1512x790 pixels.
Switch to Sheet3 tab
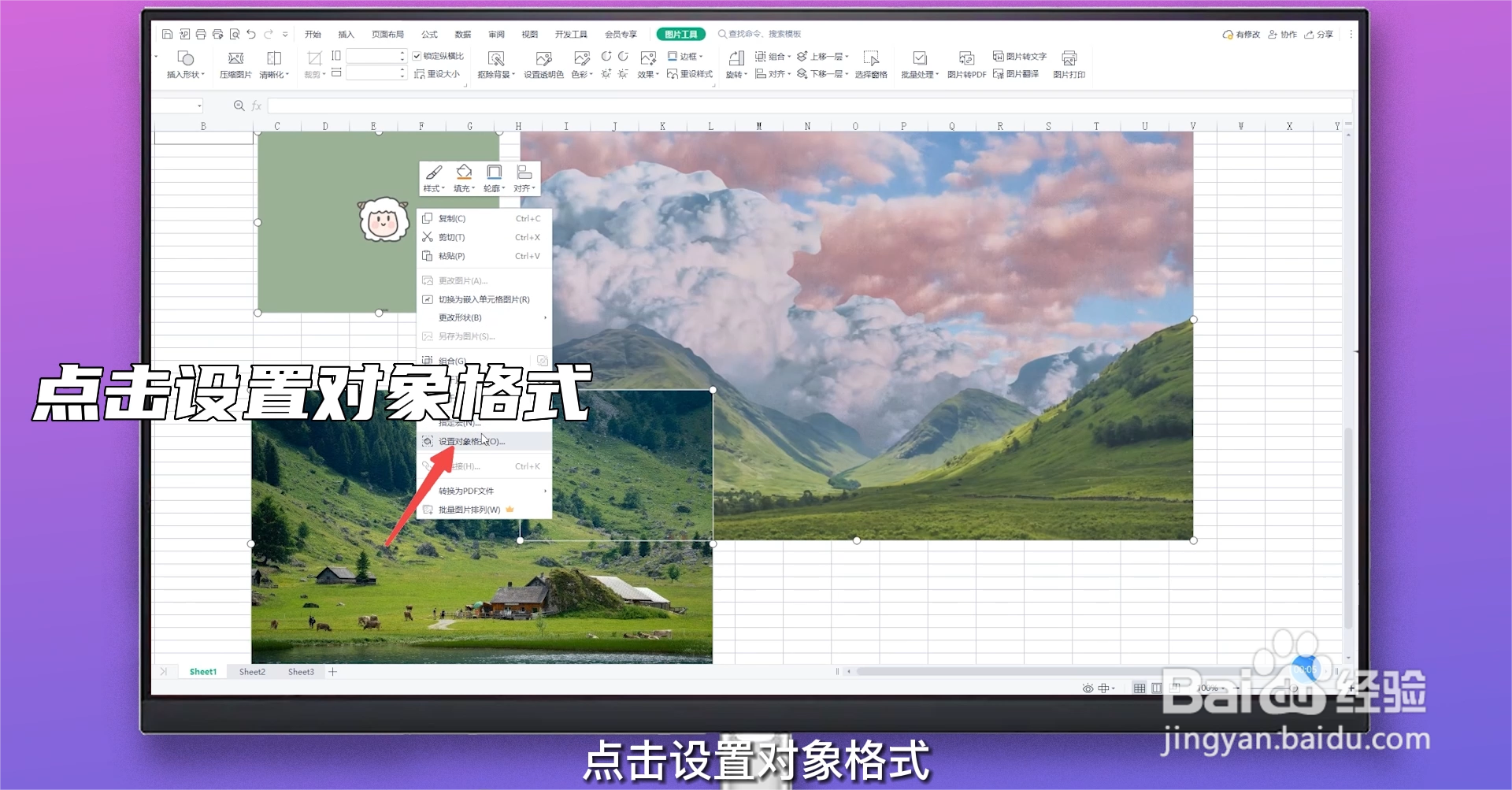301,672
